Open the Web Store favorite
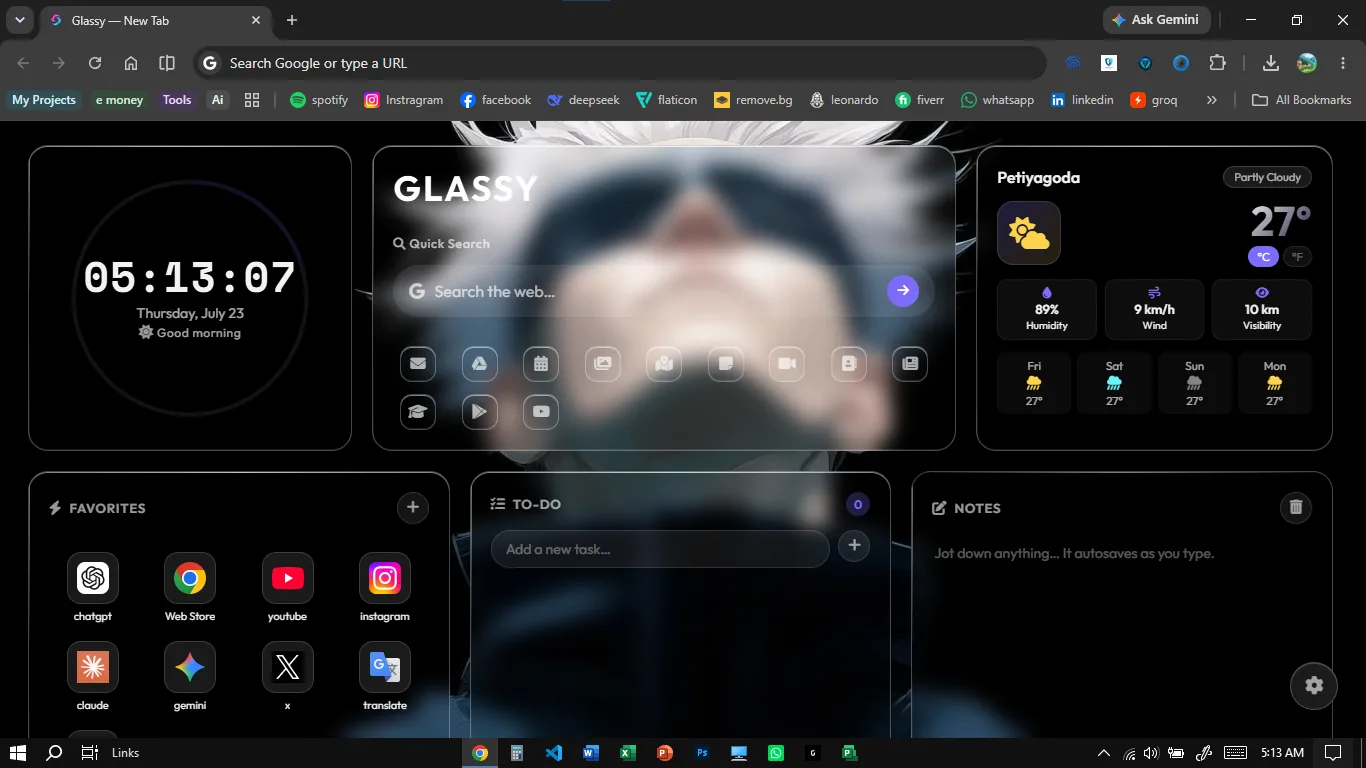This screenshot has width=1366, height=768. tap(190, 588)
